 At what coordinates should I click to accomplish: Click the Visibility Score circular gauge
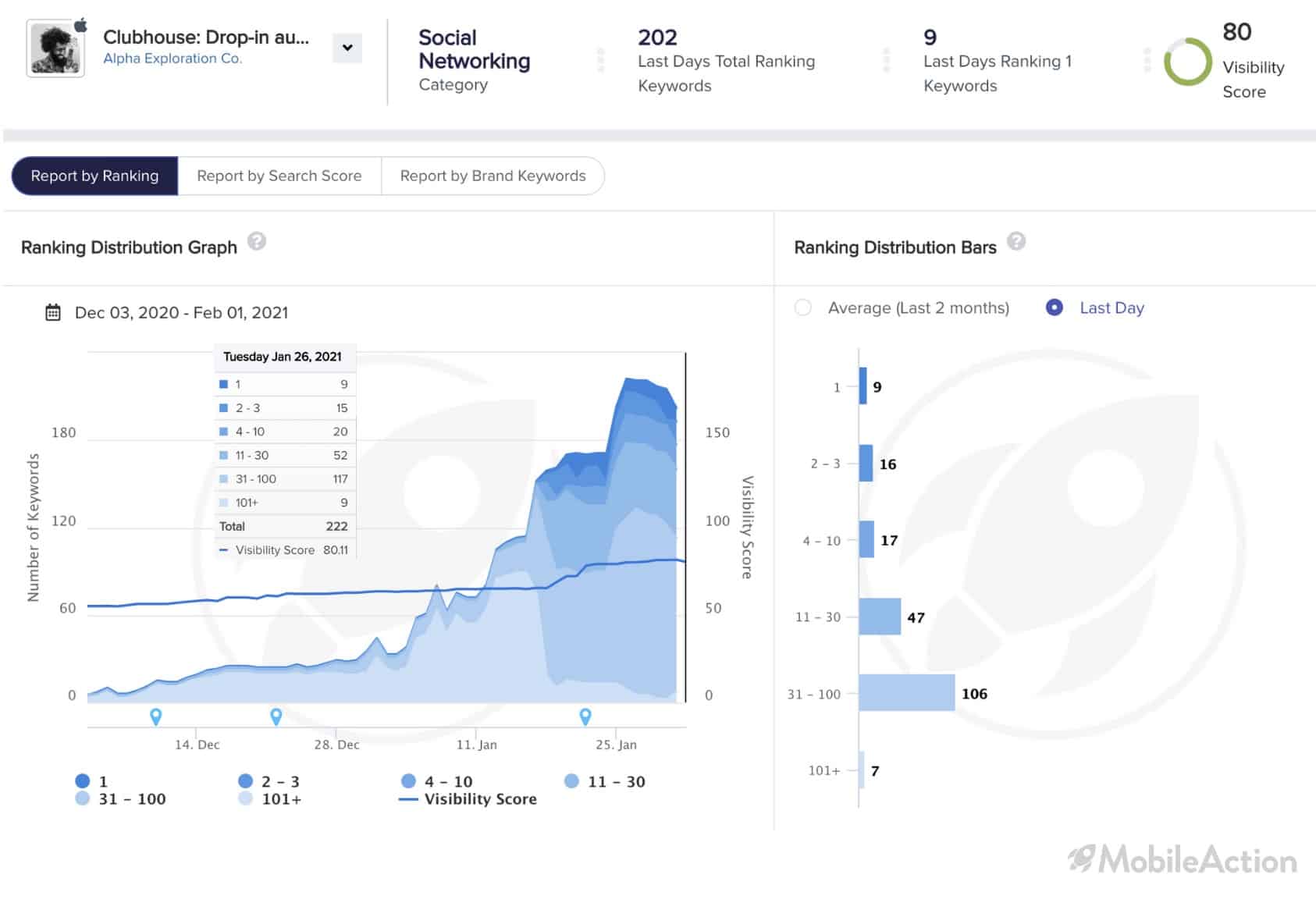(1188, 62)
